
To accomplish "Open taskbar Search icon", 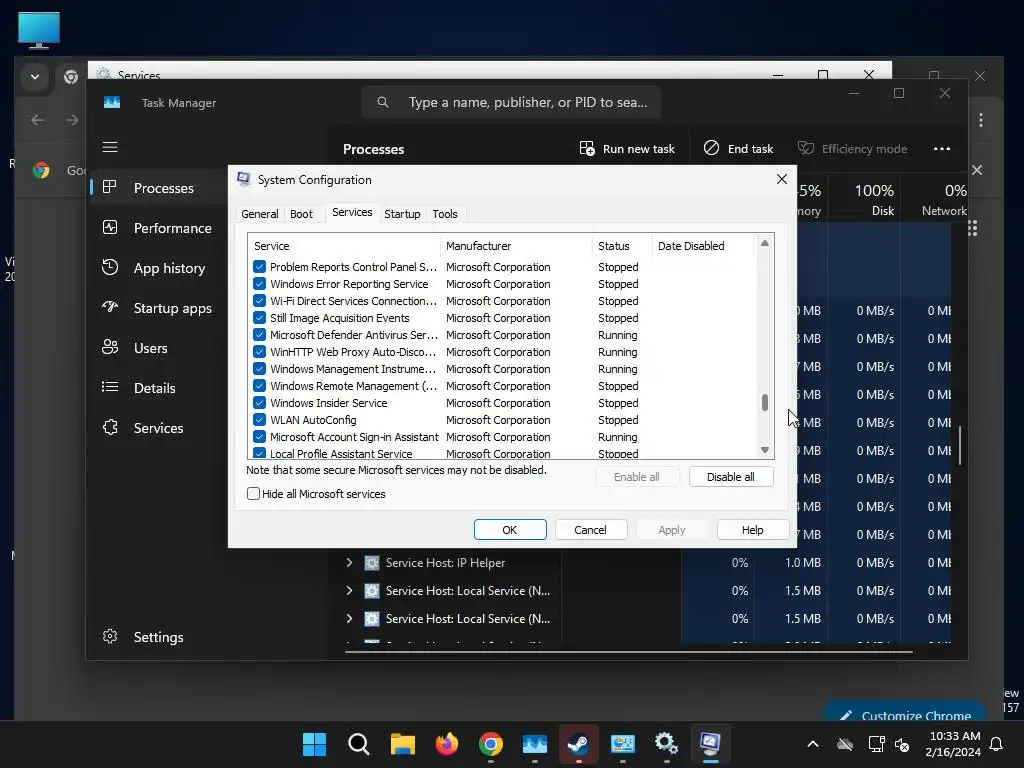I will [x=359, y=744].
